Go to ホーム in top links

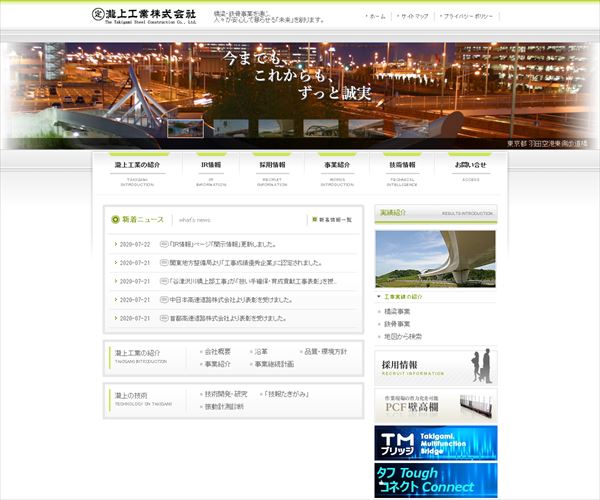pos(377,16)
